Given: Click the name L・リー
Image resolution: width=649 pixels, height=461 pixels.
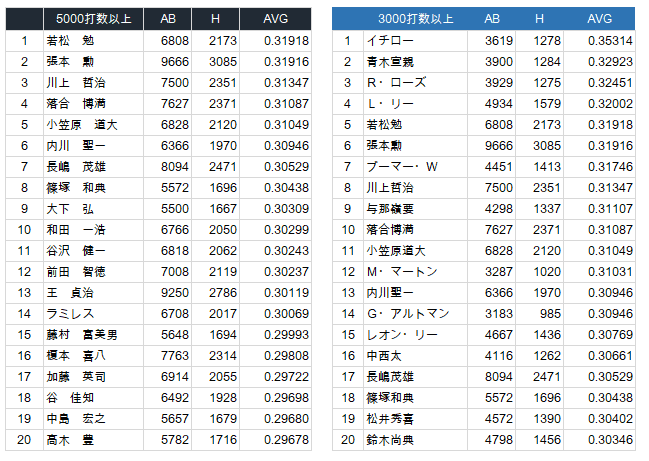Looking at the screenshot, I should [390, 104].
